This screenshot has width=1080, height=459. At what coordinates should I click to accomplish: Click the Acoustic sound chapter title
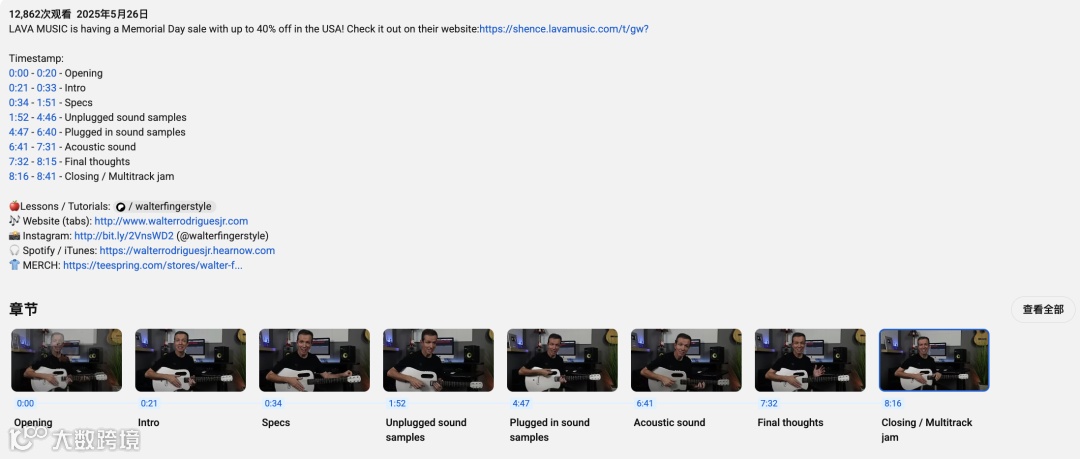pos(669,422)
